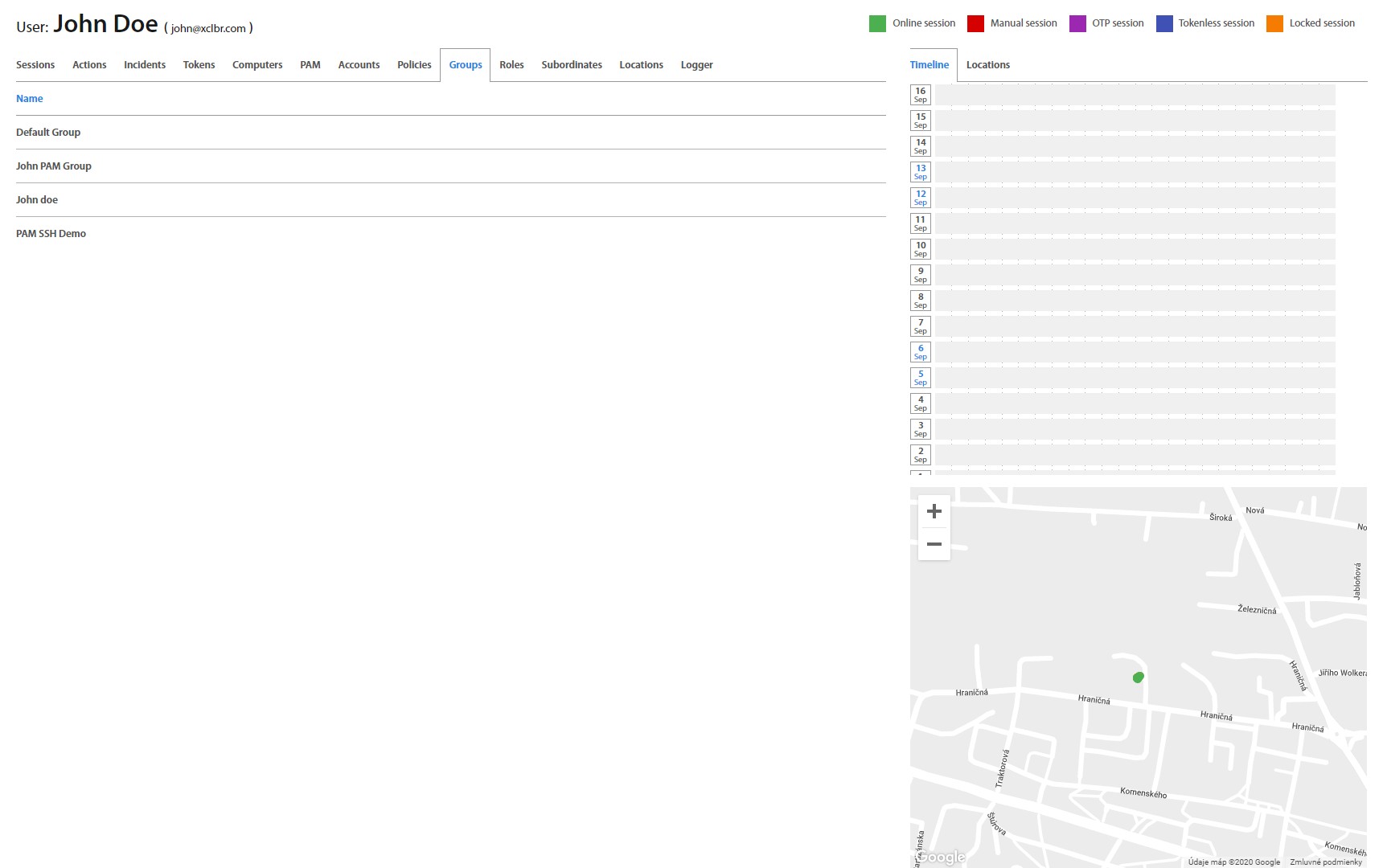The image size is (1383, 868).
Task: Zoom out on the map
Action: pyautogui.click(x=934, y=544)
